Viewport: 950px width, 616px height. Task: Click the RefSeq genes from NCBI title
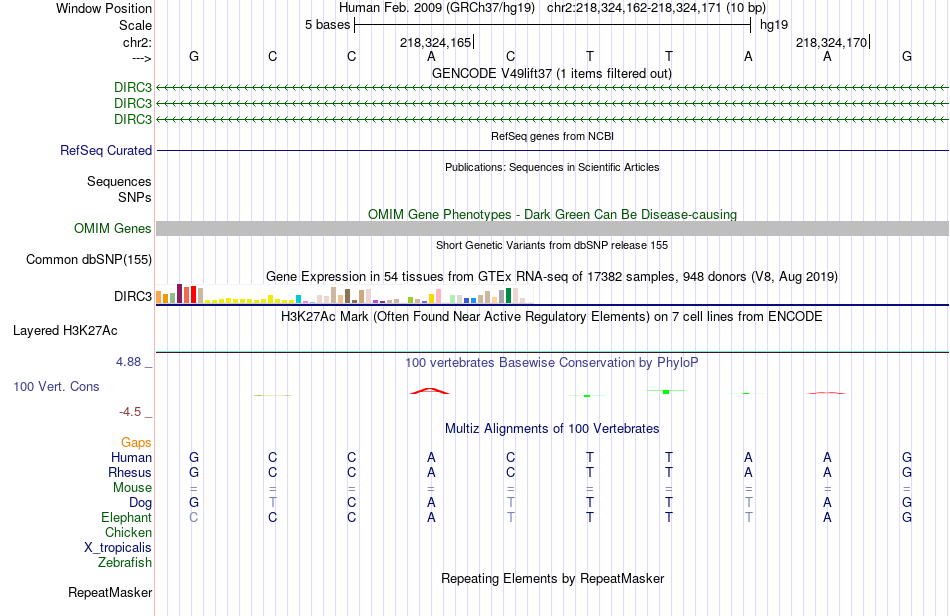pyautogui.click(x=552, y=136)
